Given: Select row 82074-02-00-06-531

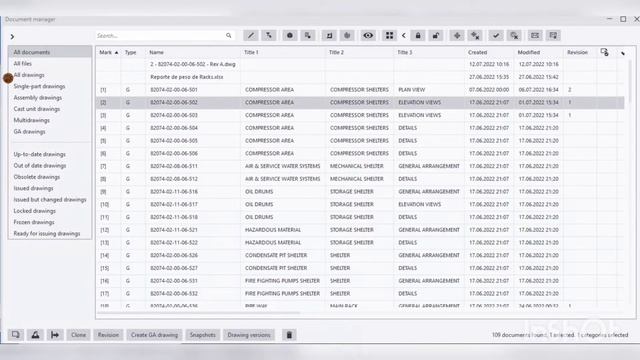Looking at the screenshot, I should [360, 281].
